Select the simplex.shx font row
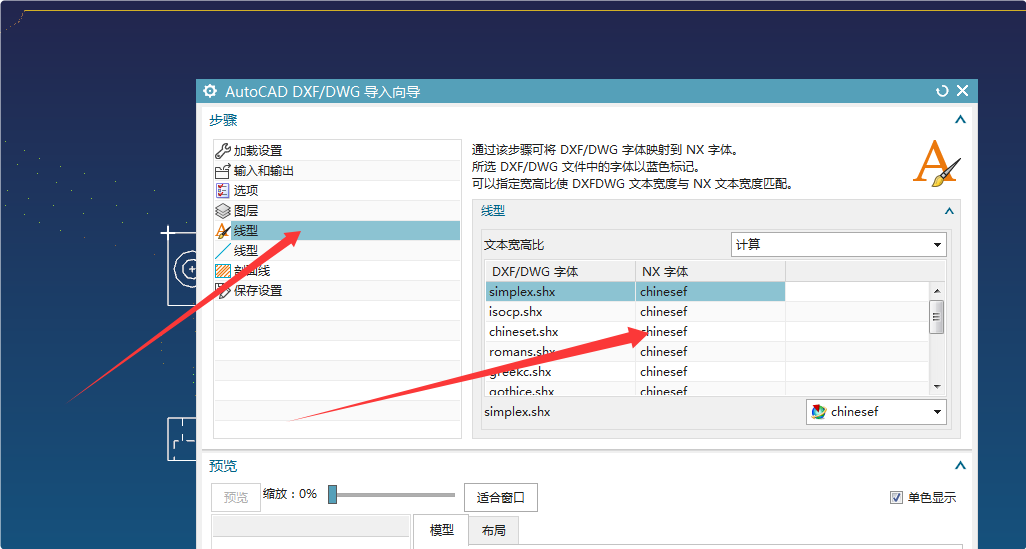 point(707,292)
